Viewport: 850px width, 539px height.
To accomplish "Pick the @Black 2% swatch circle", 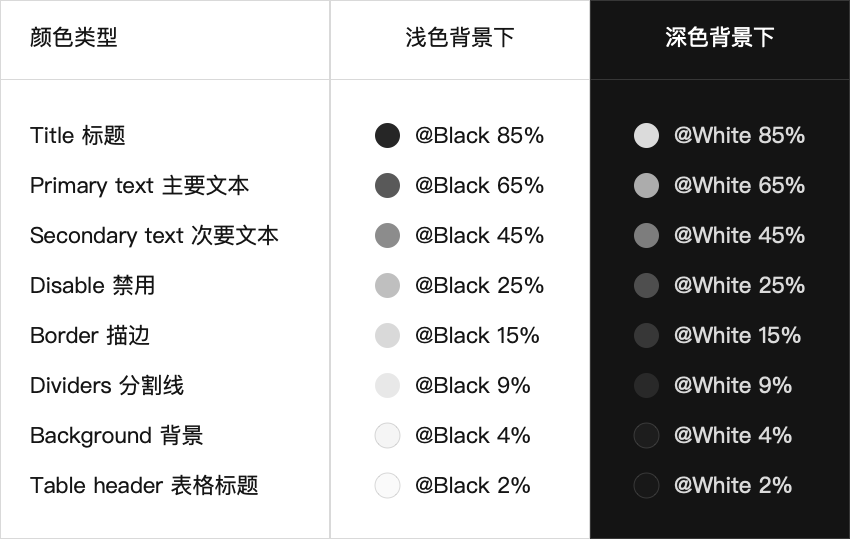I will (x=387, y=485).
